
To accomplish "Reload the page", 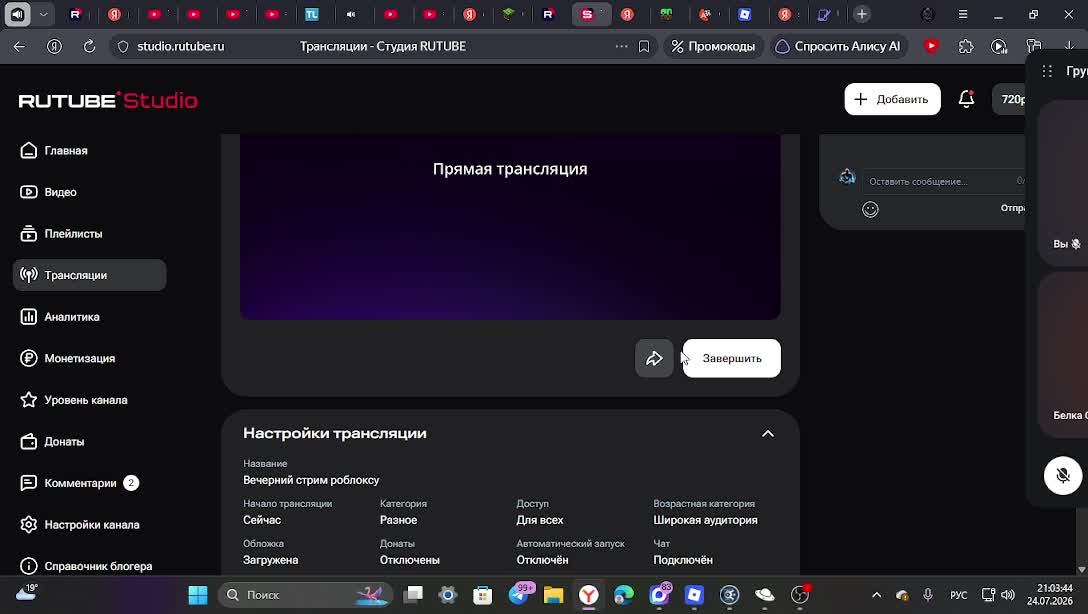I will pyautogui.click(x=90, y=46).
